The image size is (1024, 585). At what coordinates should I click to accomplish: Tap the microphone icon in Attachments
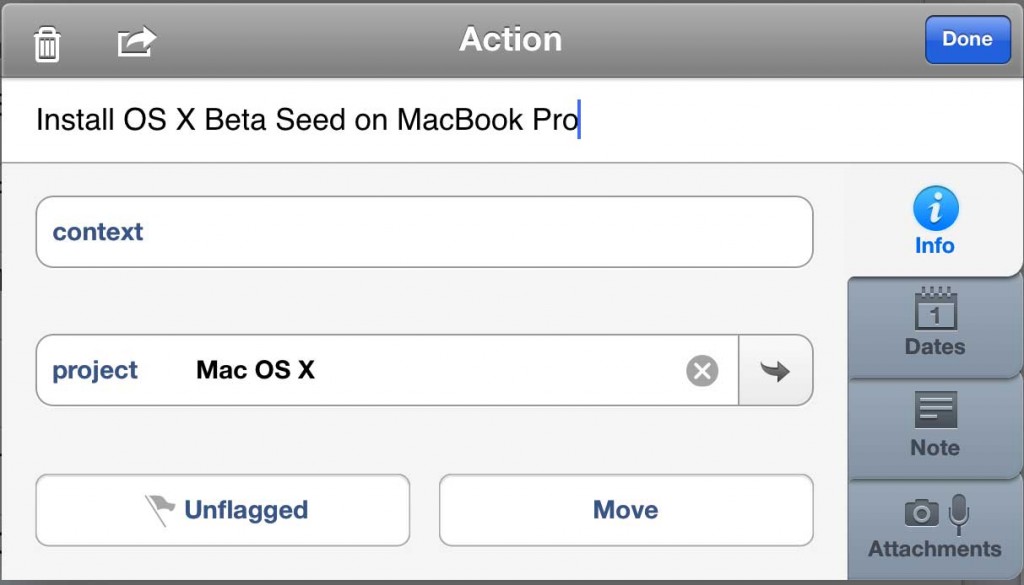pyautogui.click(x=959, y=514)
